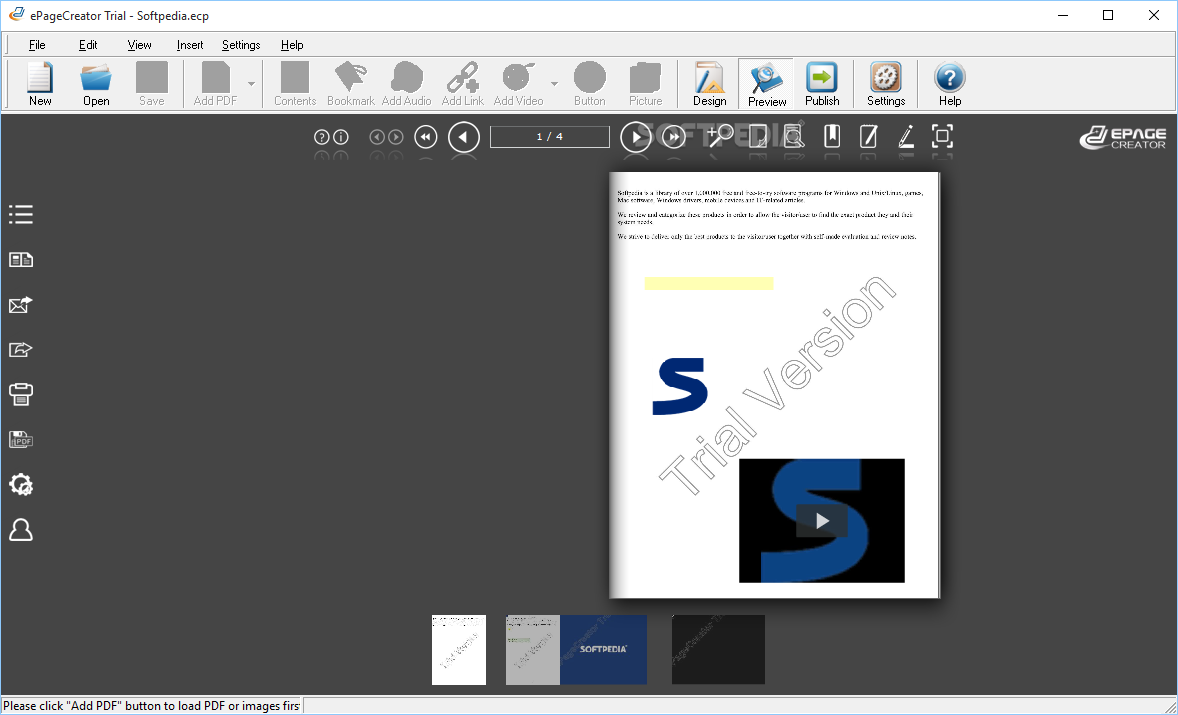Select the Softpedia spread thumbnail

576,650
